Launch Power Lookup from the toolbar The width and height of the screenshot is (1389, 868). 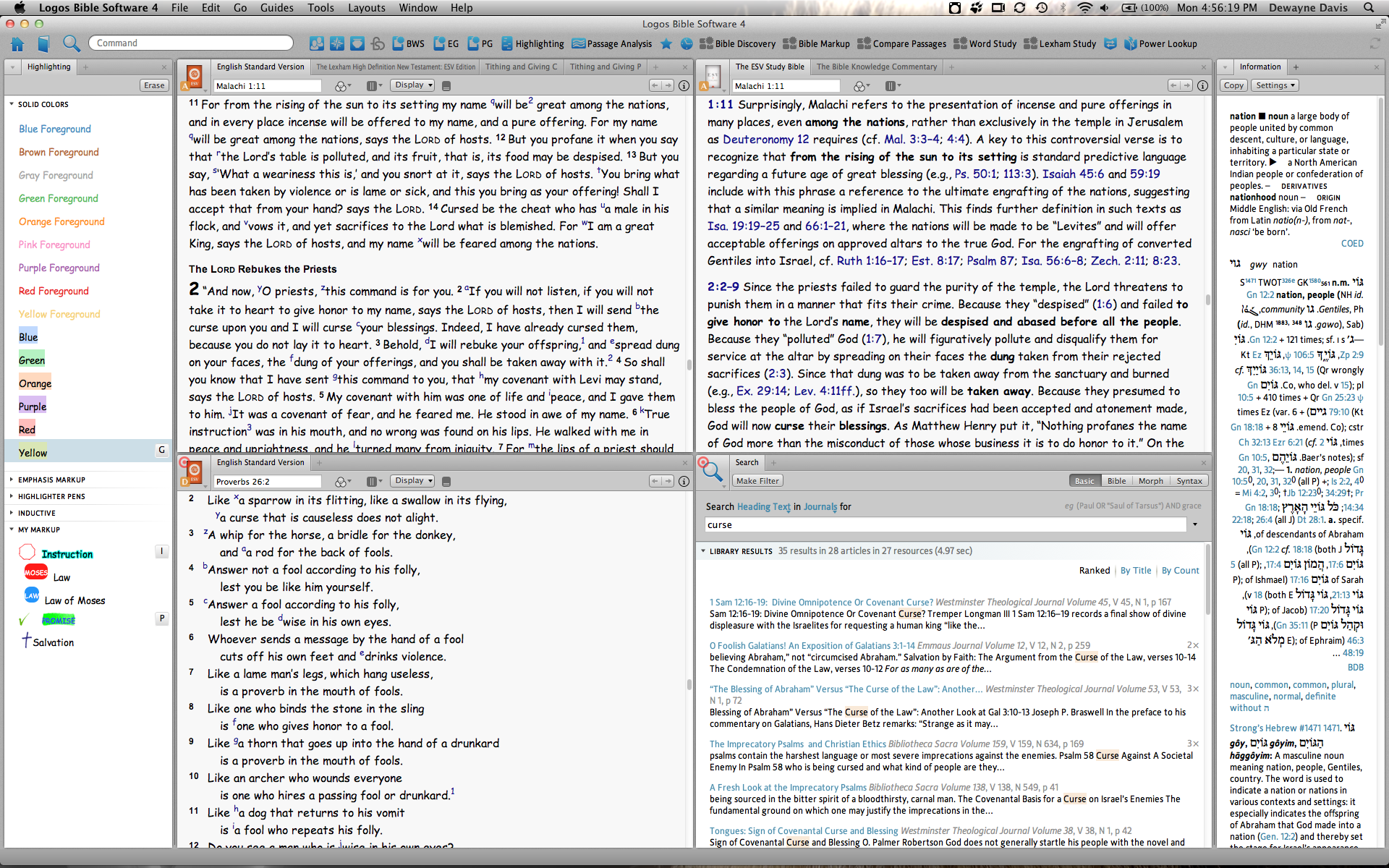pyautogui.click(x=1160, y=43)
